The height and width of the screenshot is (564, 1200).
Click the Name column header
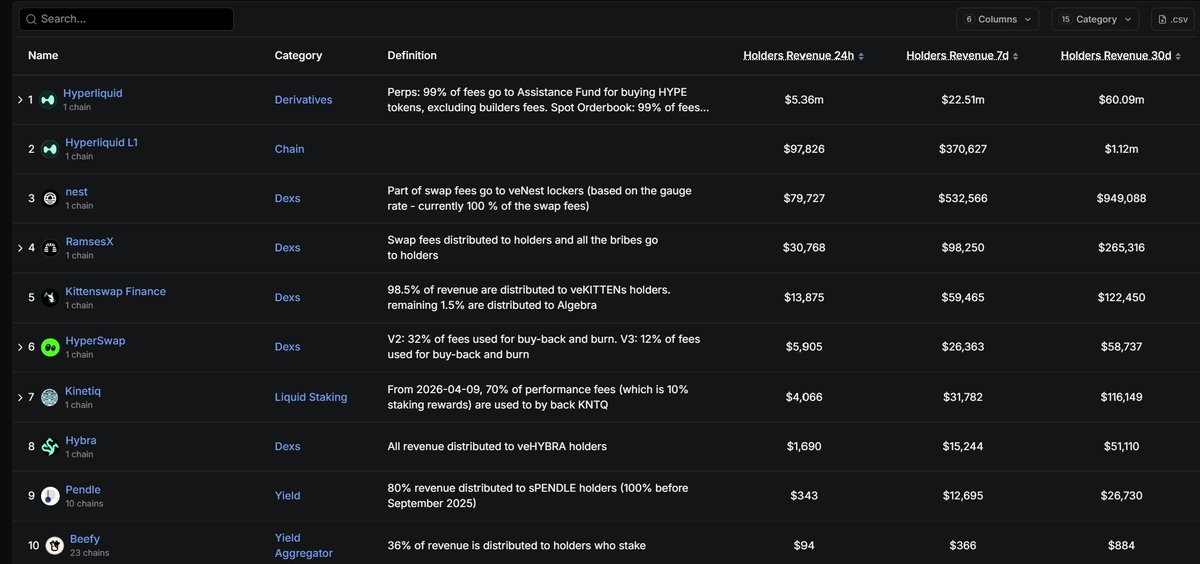click(x=43, y=56)
